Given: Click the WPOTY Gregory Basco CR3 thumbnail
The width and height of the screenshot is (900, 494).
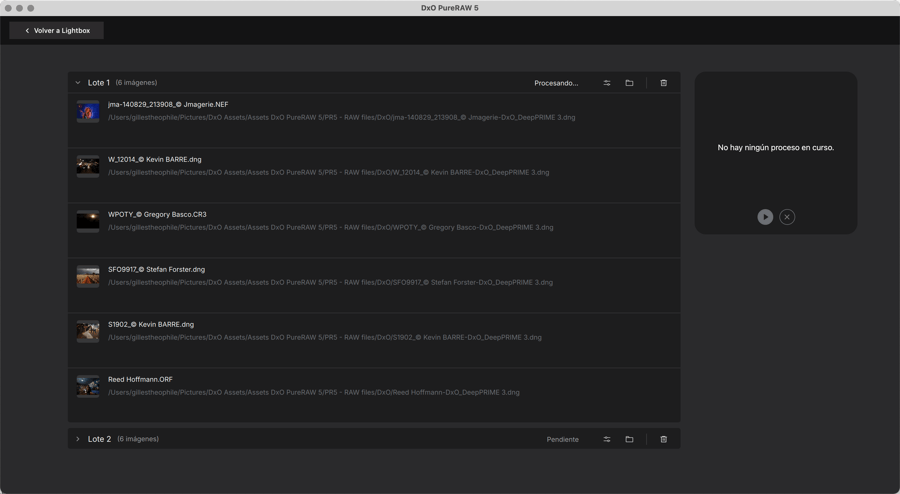Looking at the screenshot, I should (x=88, y=221).
